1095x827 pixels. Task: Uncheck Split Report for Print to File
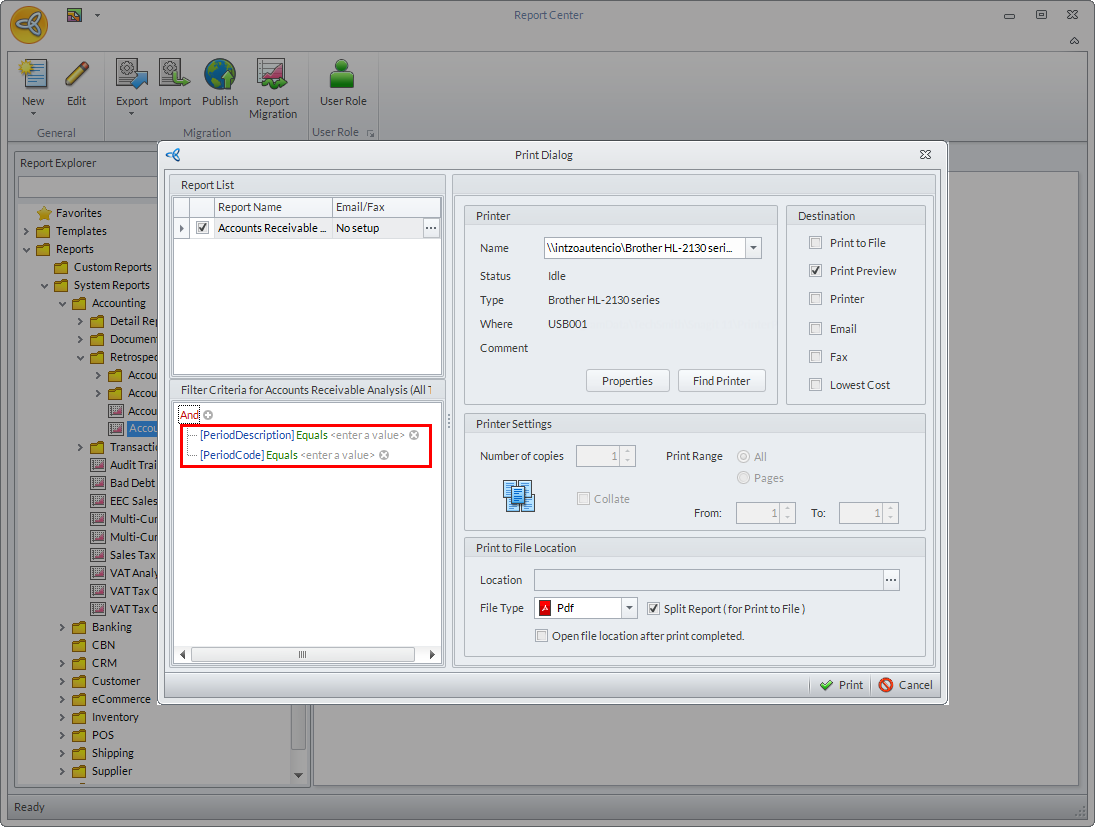point(654,609)
